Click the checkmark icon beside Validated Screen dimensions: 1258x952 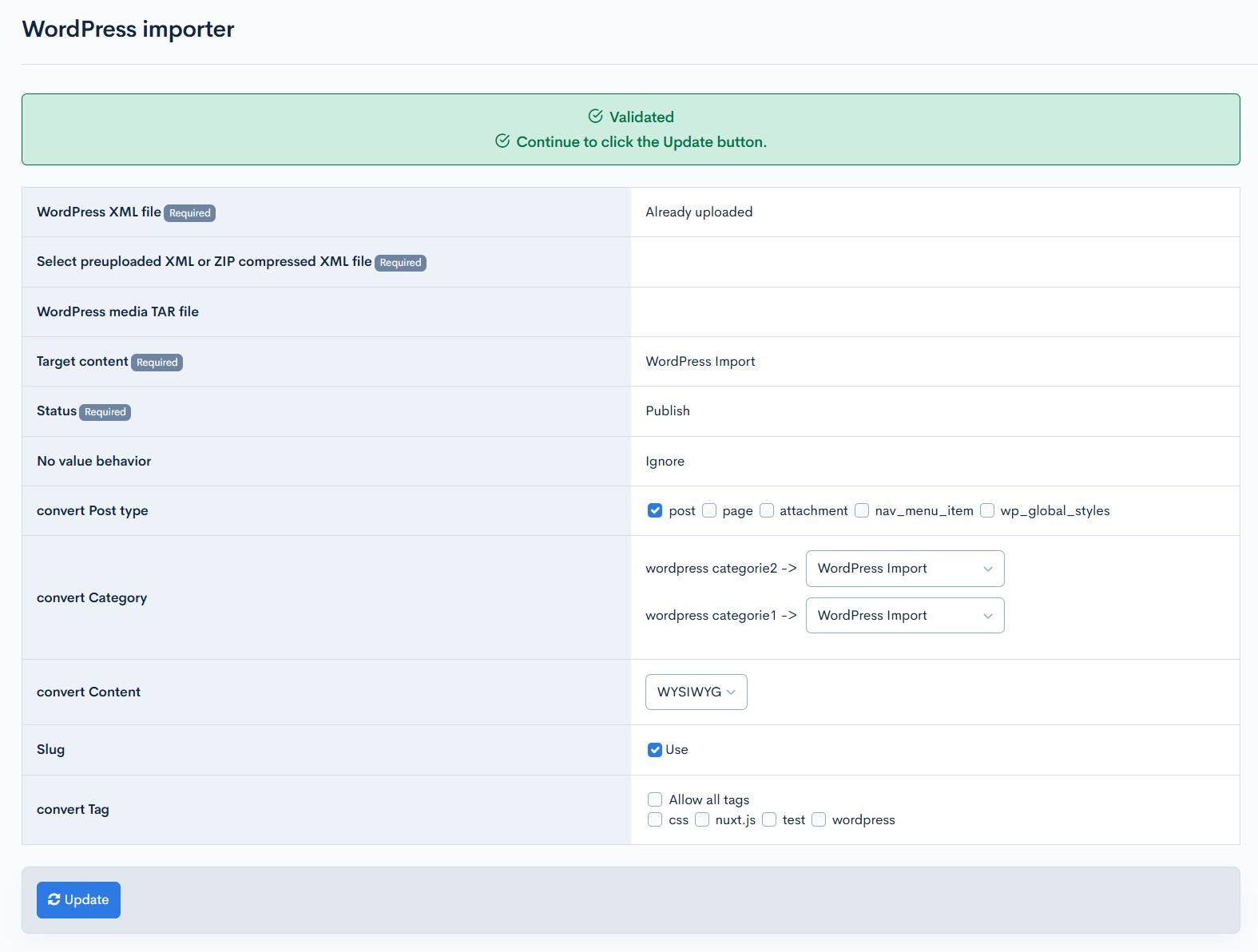595,117
